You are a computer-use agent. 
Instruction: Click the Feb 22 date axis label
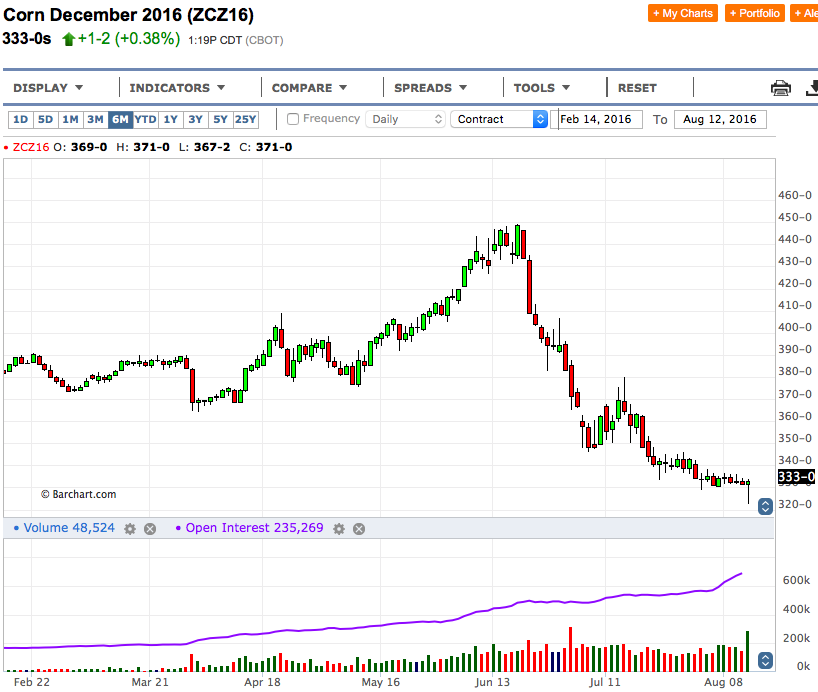tap(32, 682)
